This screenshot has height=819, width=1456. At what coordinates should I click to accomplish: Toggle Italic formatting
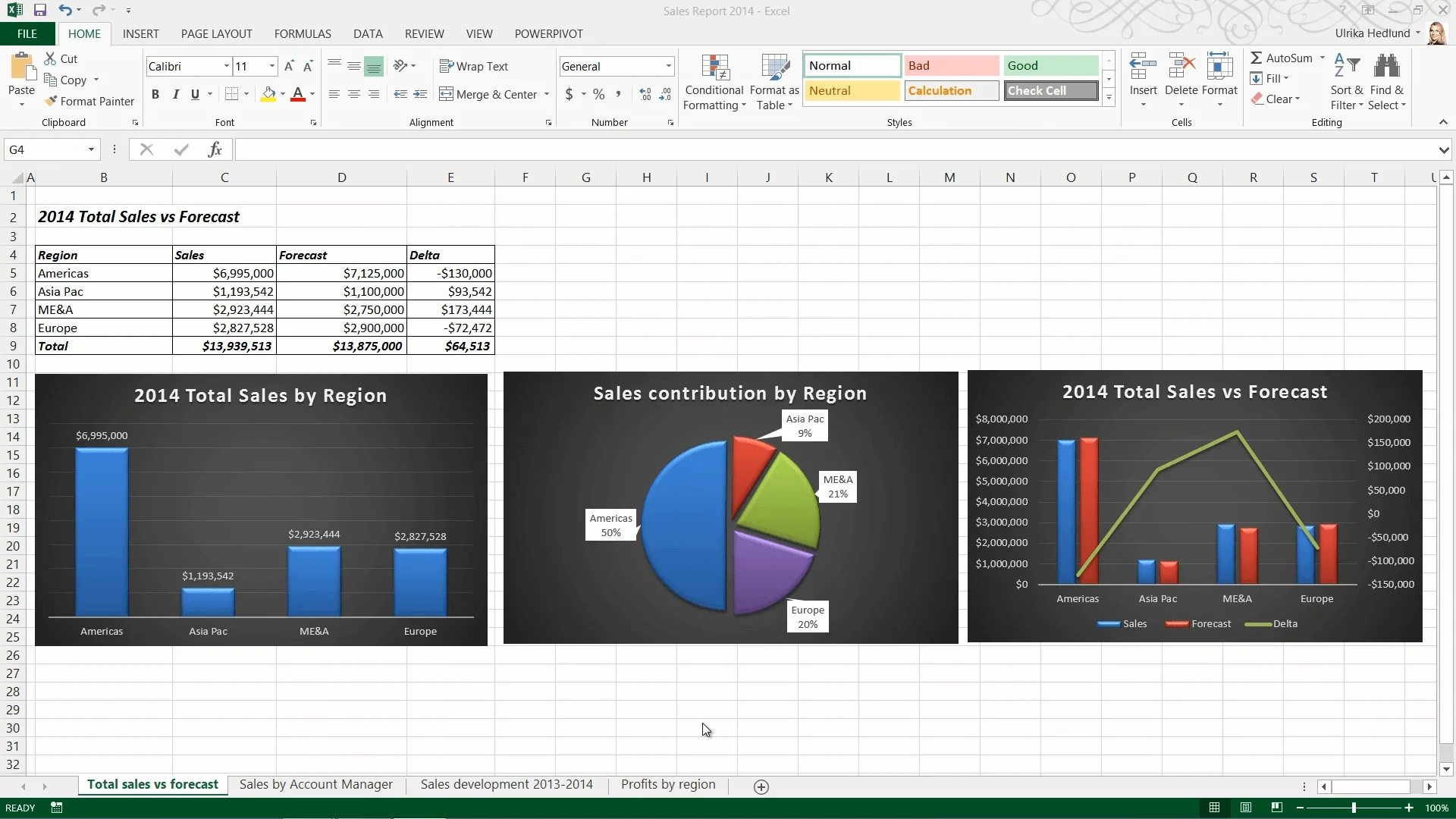click(x=175, y=94)
